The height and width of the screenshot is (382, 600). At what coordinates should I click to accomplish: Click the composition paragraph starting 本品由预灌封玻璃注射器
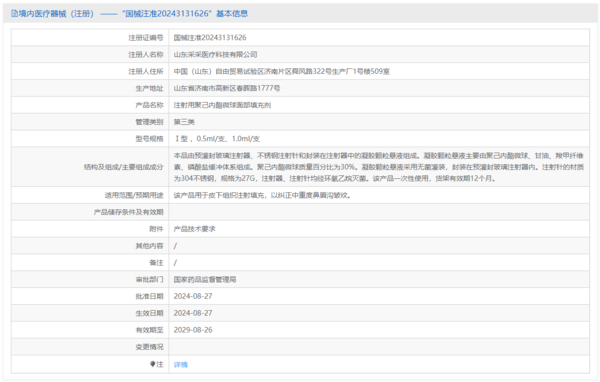coord(379,167)
